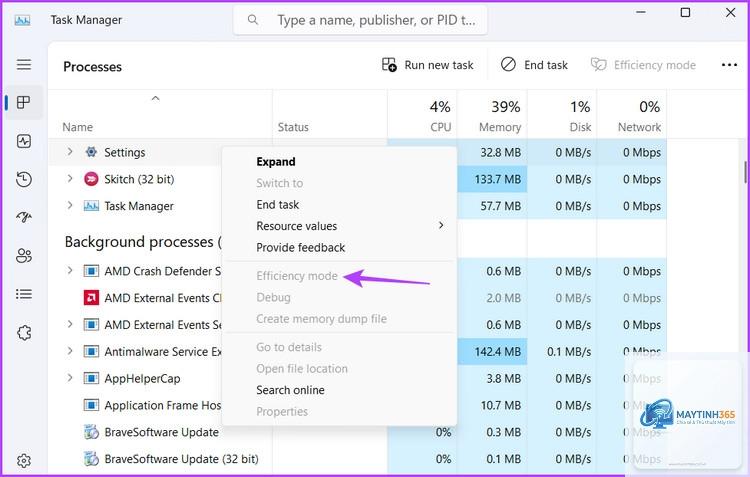Open the Services sidebar page

(24, 333)
